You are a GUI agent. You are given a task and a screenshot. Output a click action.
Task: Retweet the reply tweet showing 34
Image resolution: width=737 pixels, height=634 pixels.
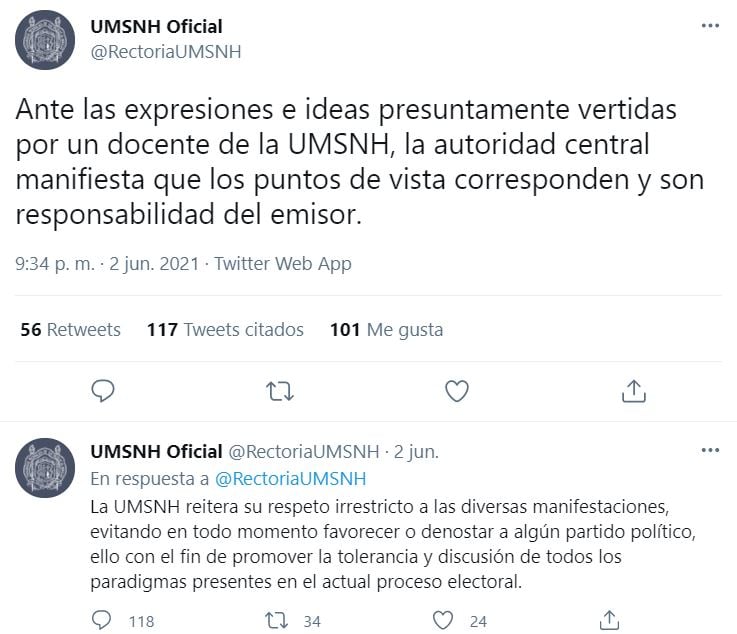coord(276,620)
